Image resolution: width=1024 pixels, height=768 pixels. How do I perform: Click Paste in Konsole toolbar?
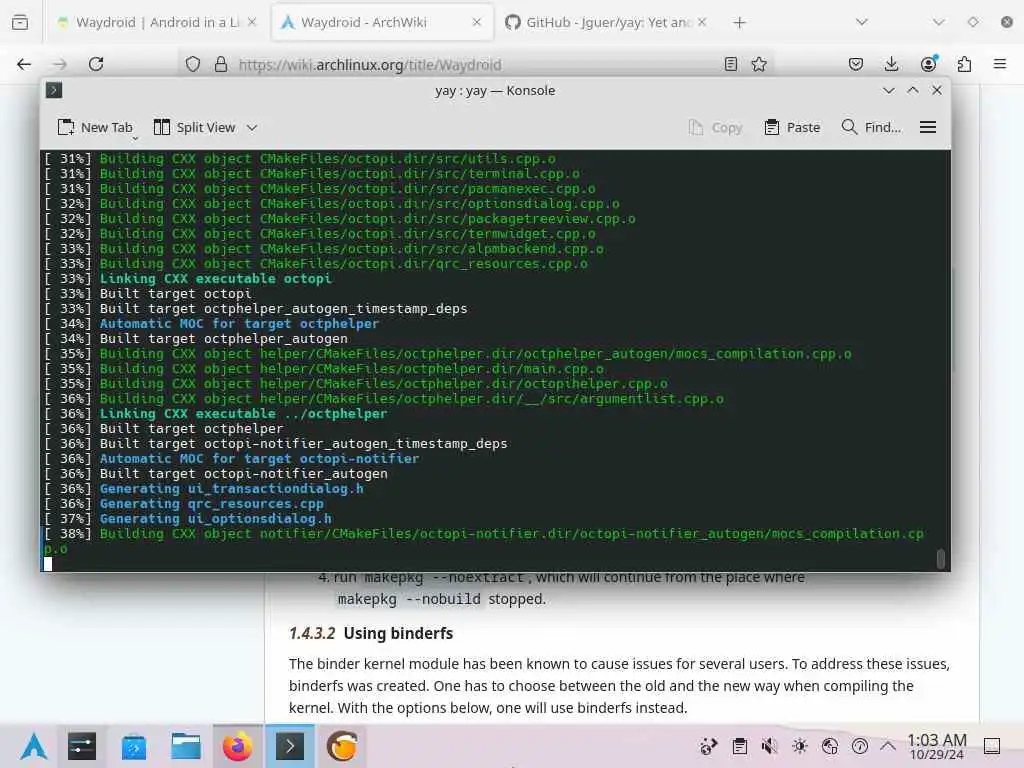[792, 127]
